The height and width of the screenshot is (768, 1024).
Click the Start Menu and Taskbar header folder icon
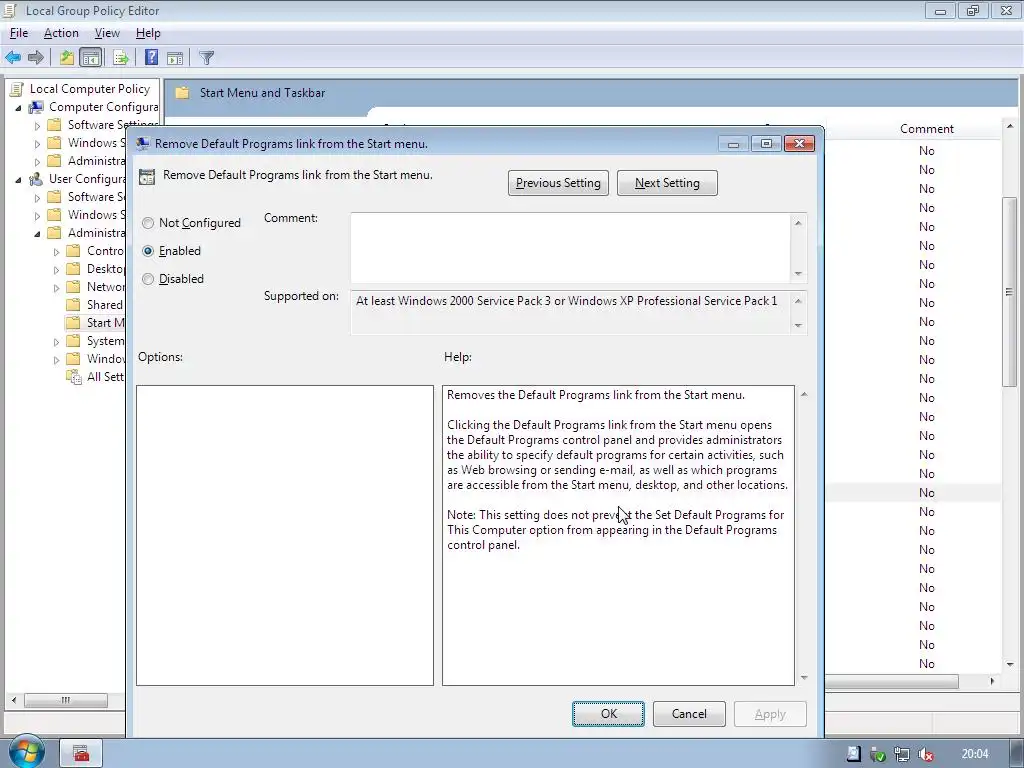coord(183,93)
